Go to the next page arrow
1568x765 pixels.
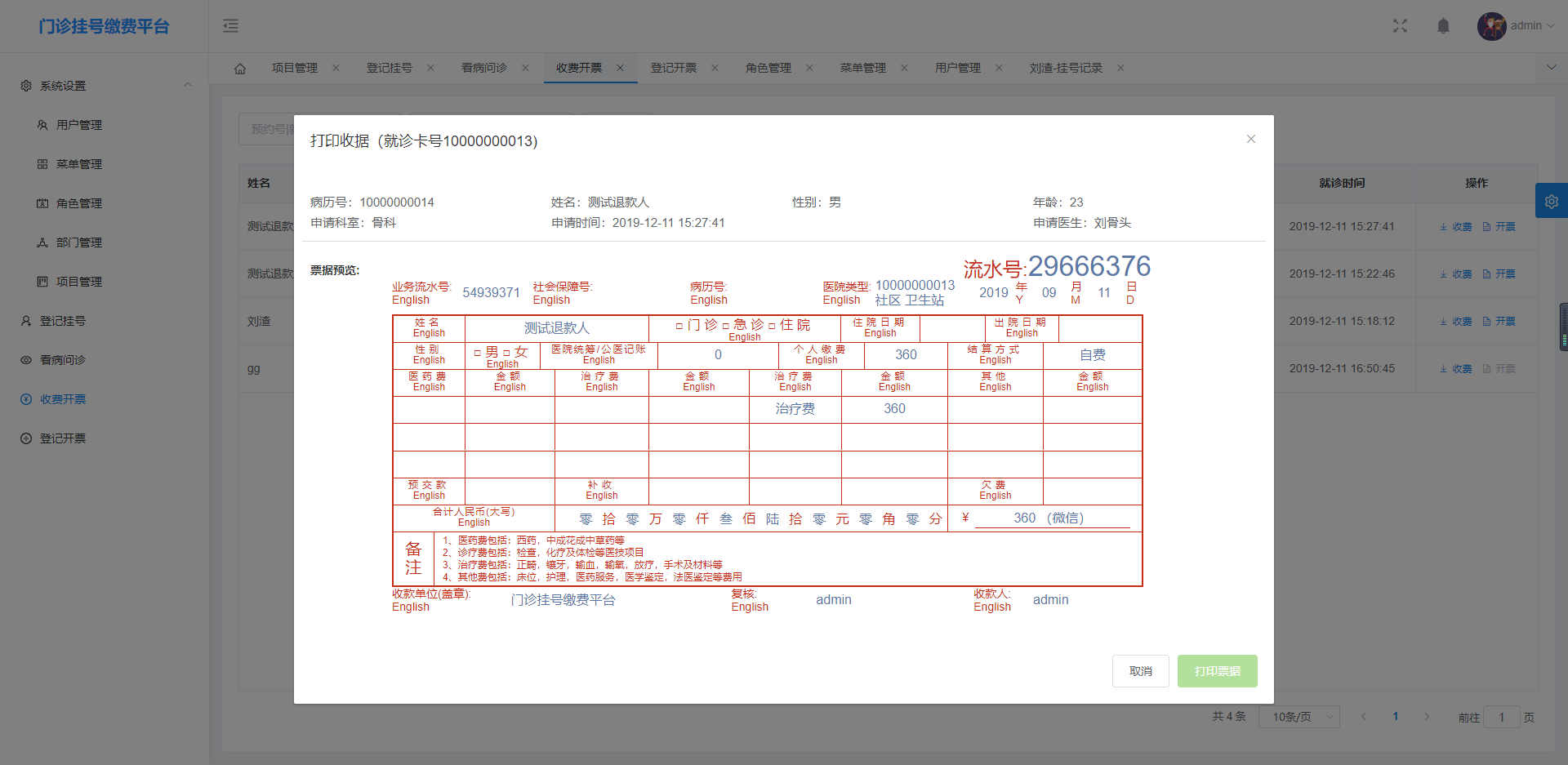tap(1427, 717)
